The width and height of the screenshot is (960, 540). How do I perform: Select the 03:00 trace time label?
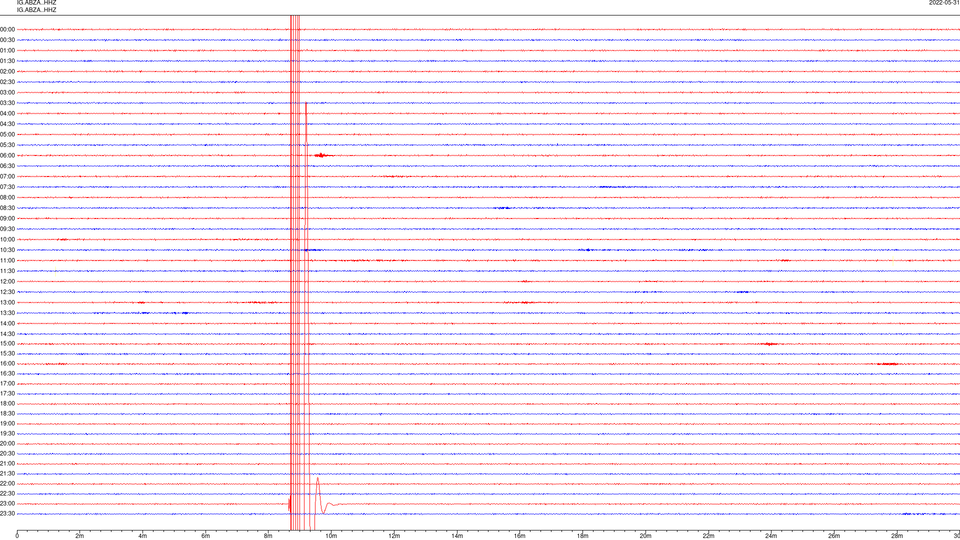point(7,92)
